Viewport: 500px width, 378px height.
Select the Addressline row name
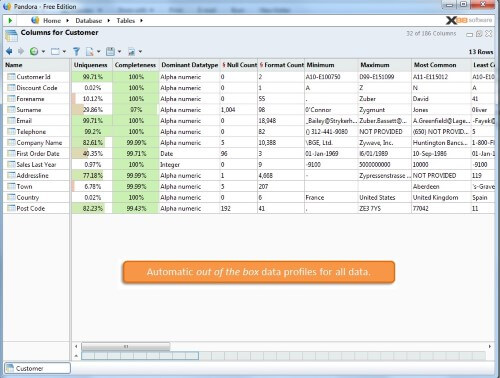pos(32,176)
